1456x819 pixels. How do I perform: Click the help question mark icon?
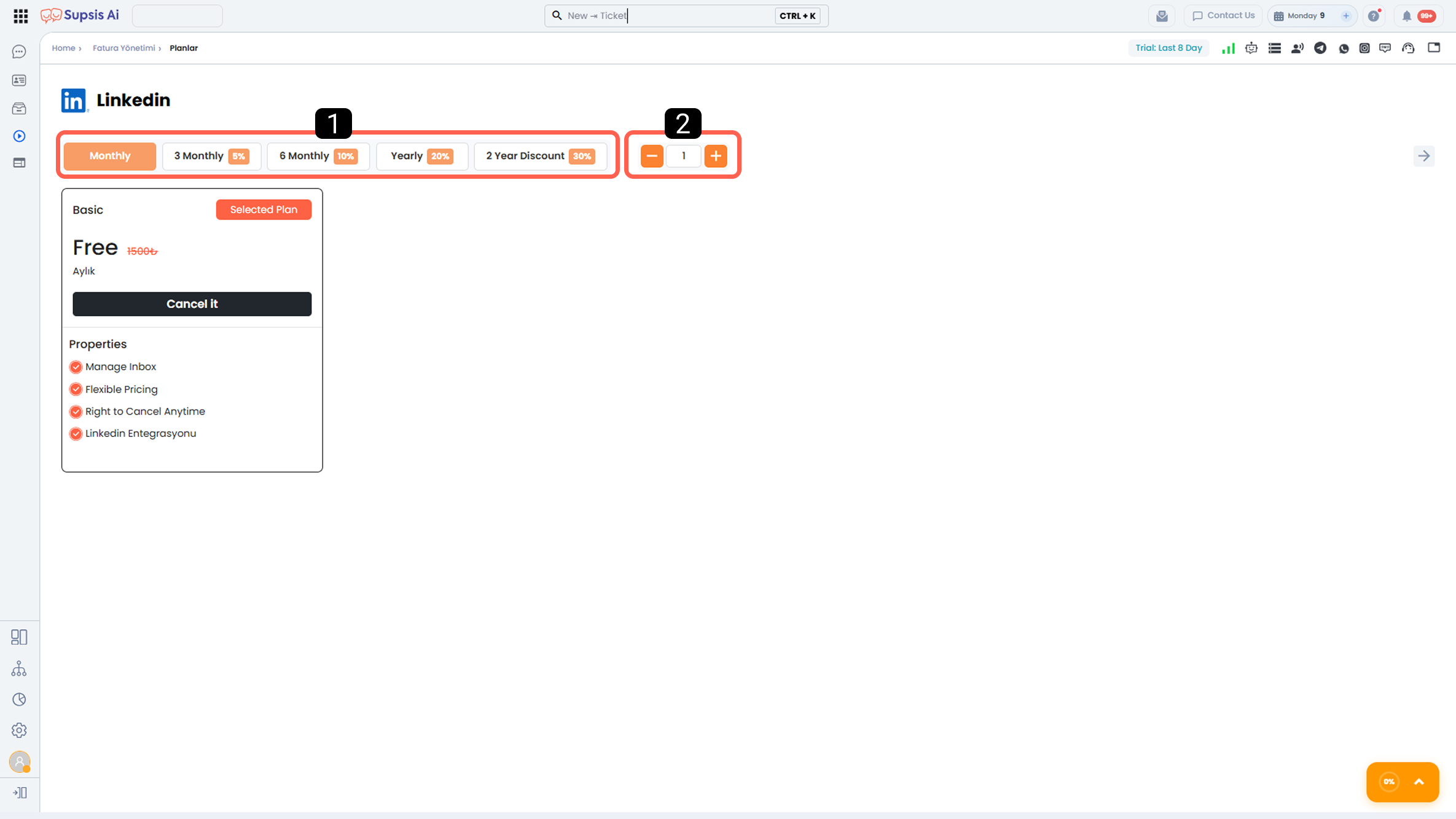coord(1374,16)
